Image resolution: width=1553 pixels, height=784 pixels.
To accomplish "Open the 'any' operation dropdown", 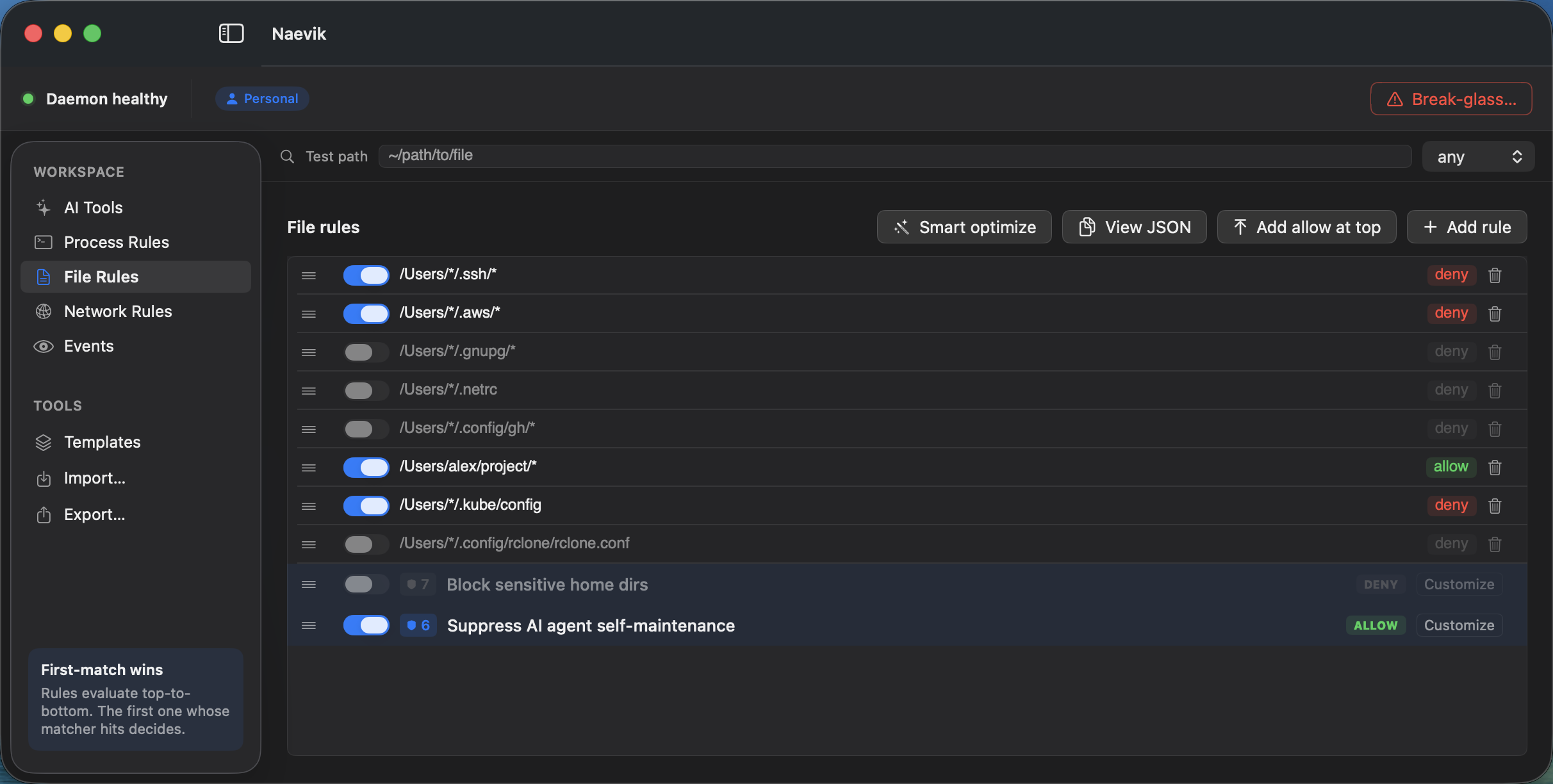I will click(x=1478, y=156).
